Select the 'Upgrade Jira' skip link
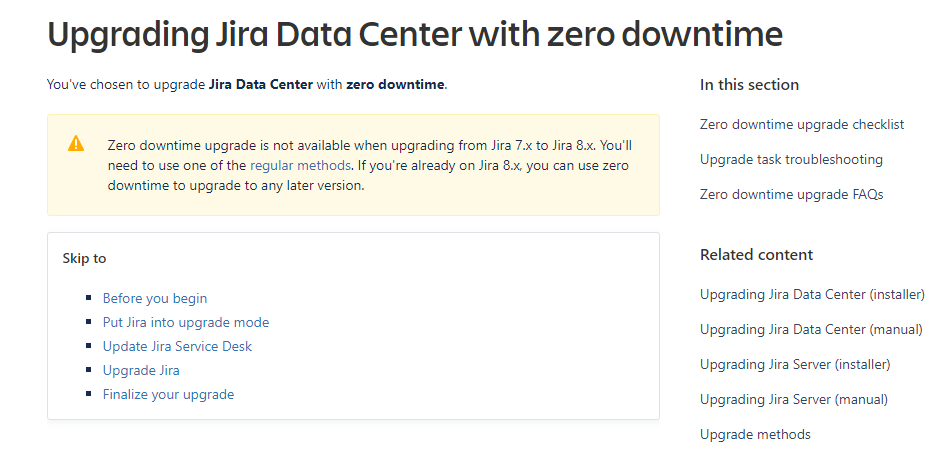946x462 pixels. (141, 370)
